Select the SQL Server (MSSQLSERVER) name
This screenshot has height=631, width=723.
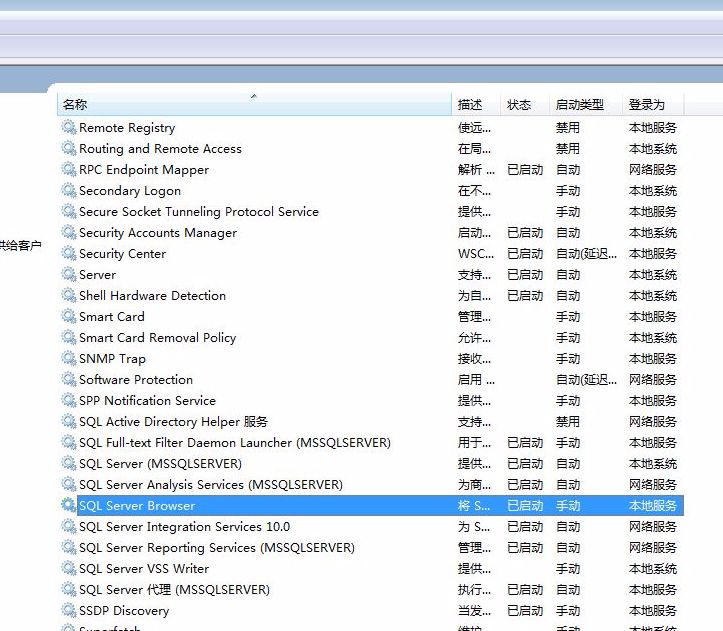tap(160, 464)
